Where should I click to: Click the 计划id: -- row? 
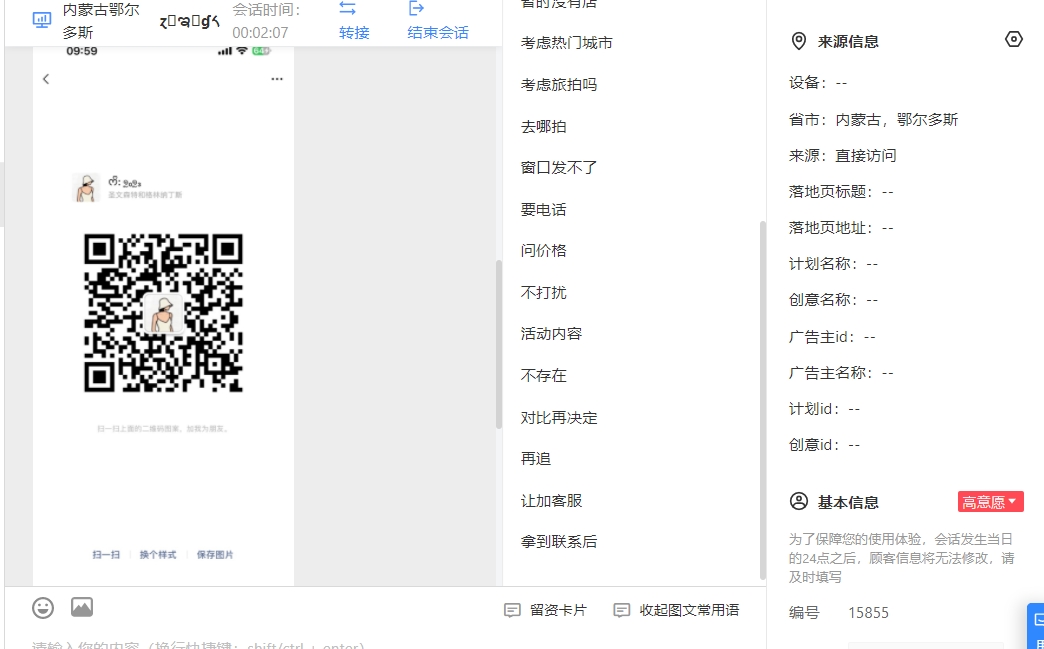pyautogui.click(x=824, y=409)
